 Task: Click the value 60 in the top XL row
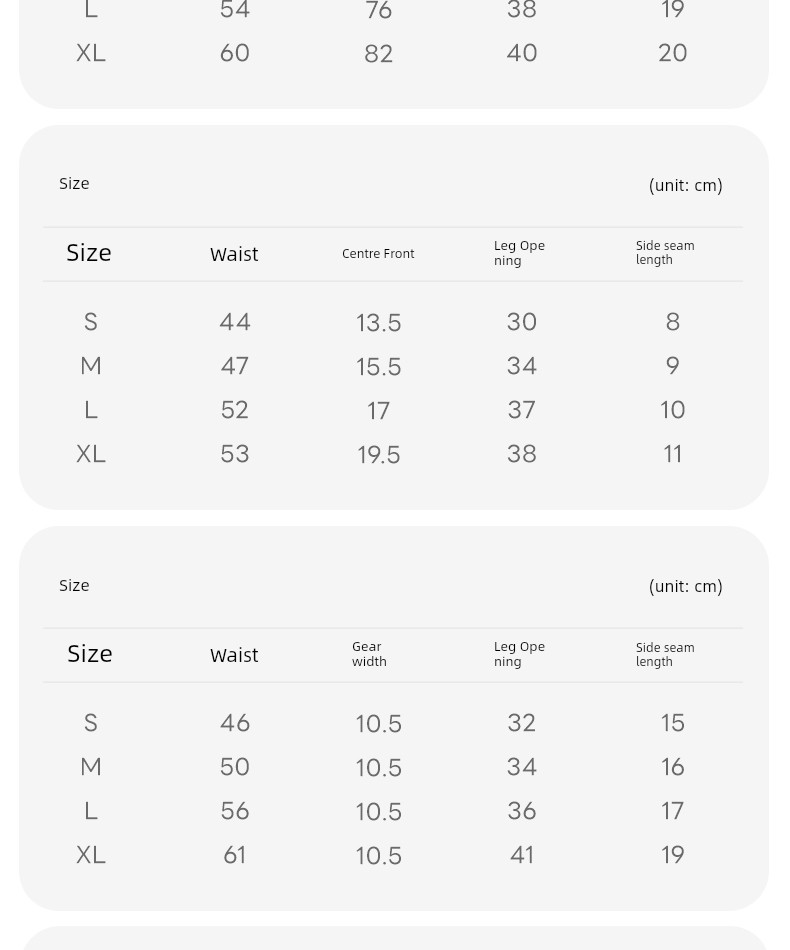tap(234, 53)
